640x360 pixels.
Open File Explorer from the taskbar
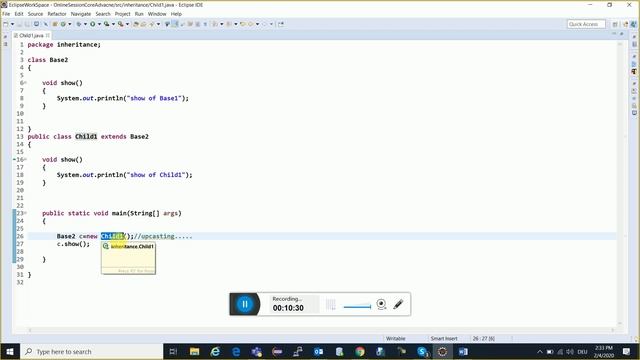194,351
